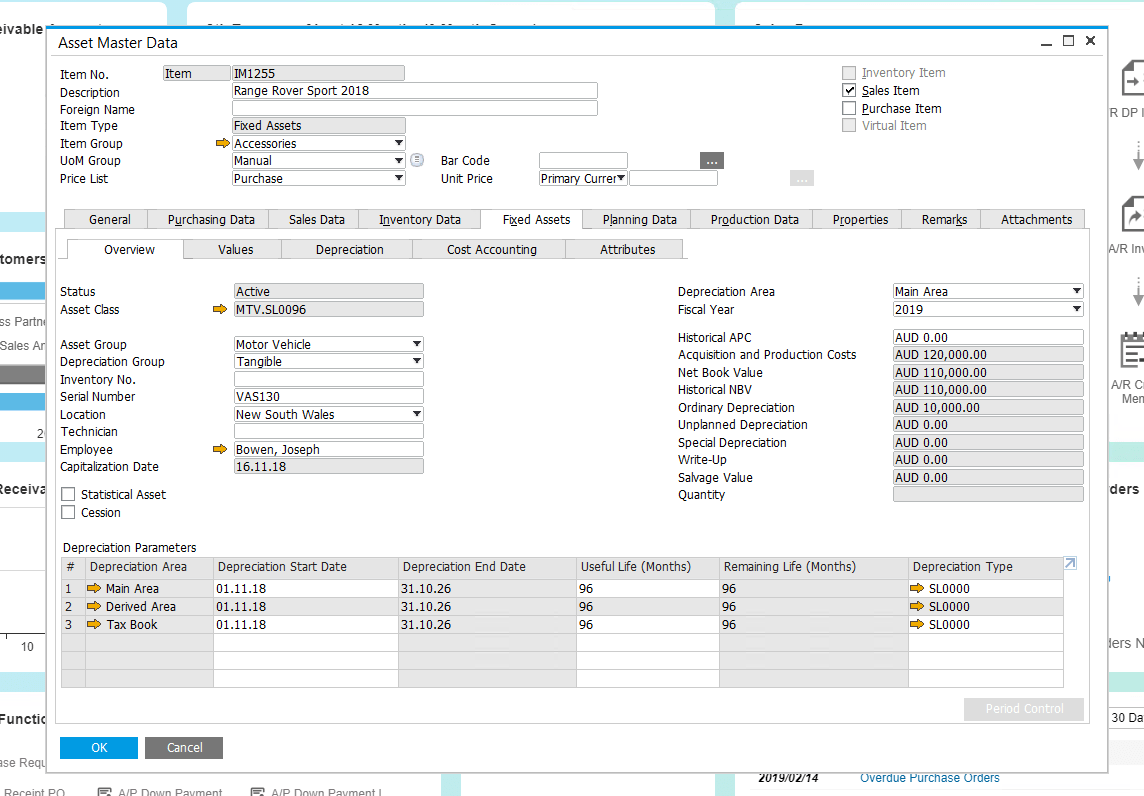
Task: Enable the Statistical Asset checkbox
Action: (69, 495)
